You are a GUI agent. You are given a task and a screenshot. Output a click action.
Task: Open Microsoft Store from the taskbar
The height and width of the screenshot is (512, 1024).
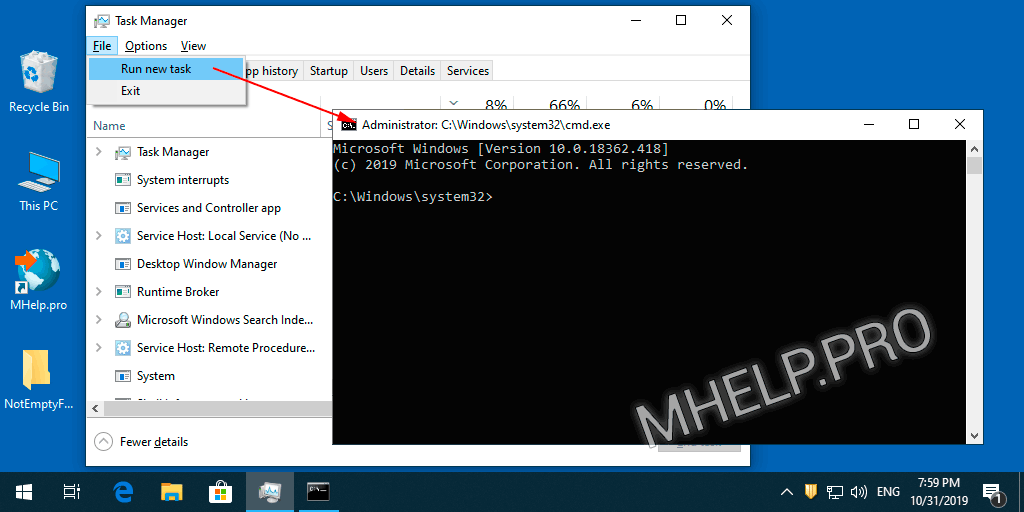pos(220,491)
